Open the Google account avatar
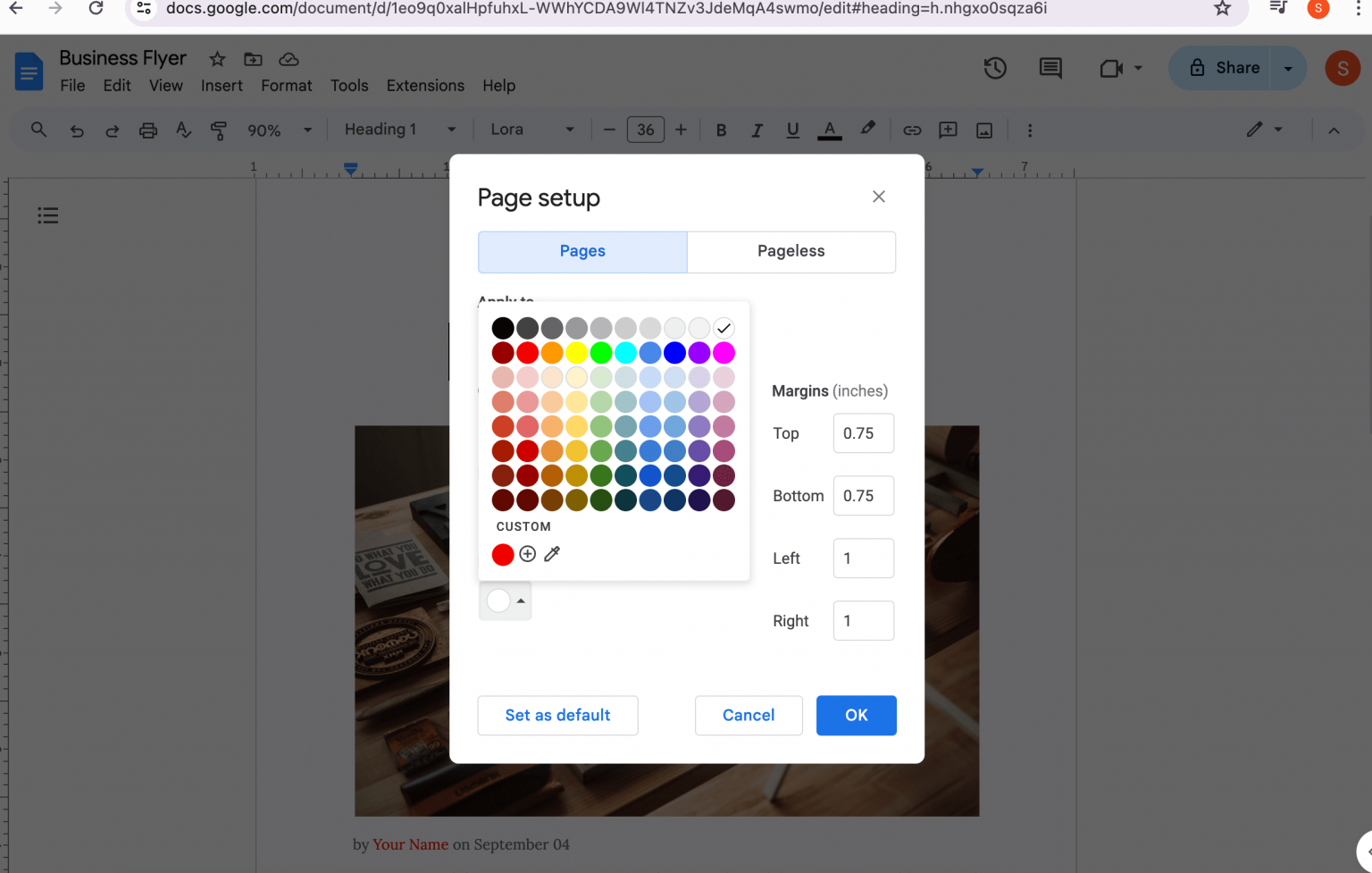 1343,68
